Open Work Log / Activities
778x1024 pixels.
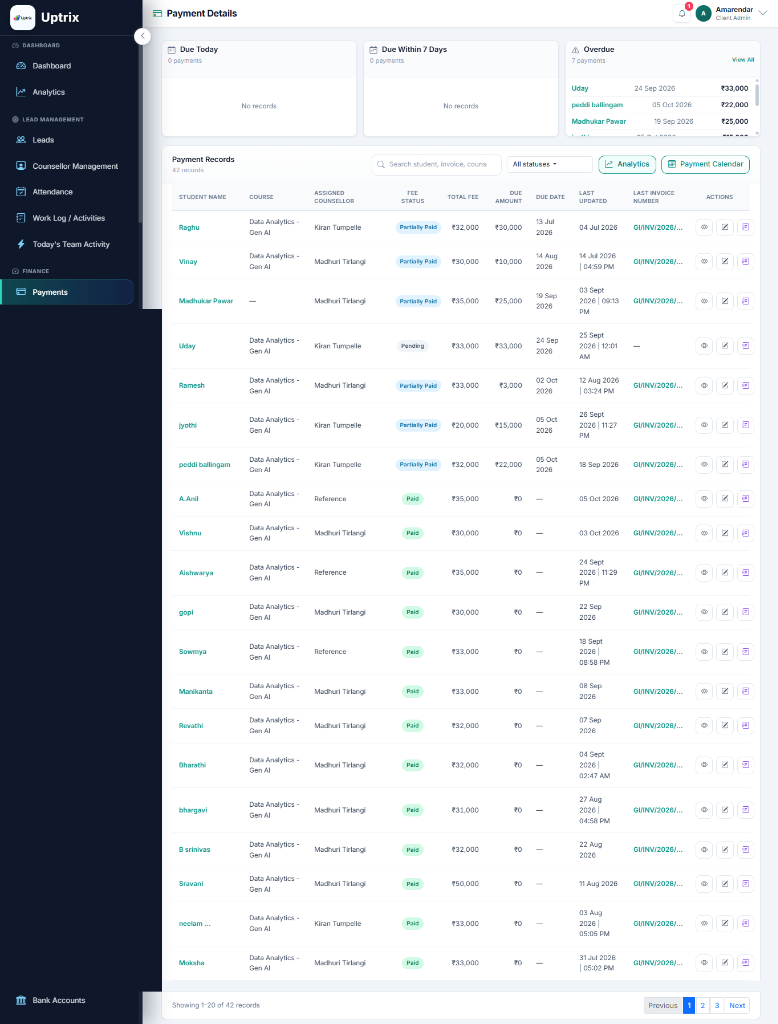67,218
